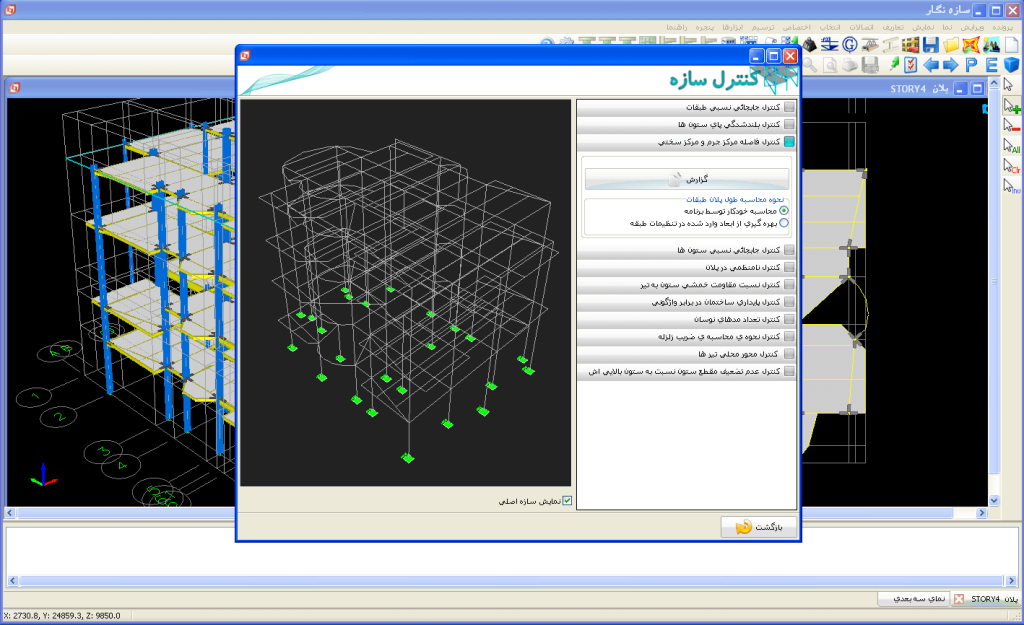Select بهره گیری از ابعاد وارد شده radio option
The width and height of the screenshot is (1024, 625).
click(x=784, y=224)
